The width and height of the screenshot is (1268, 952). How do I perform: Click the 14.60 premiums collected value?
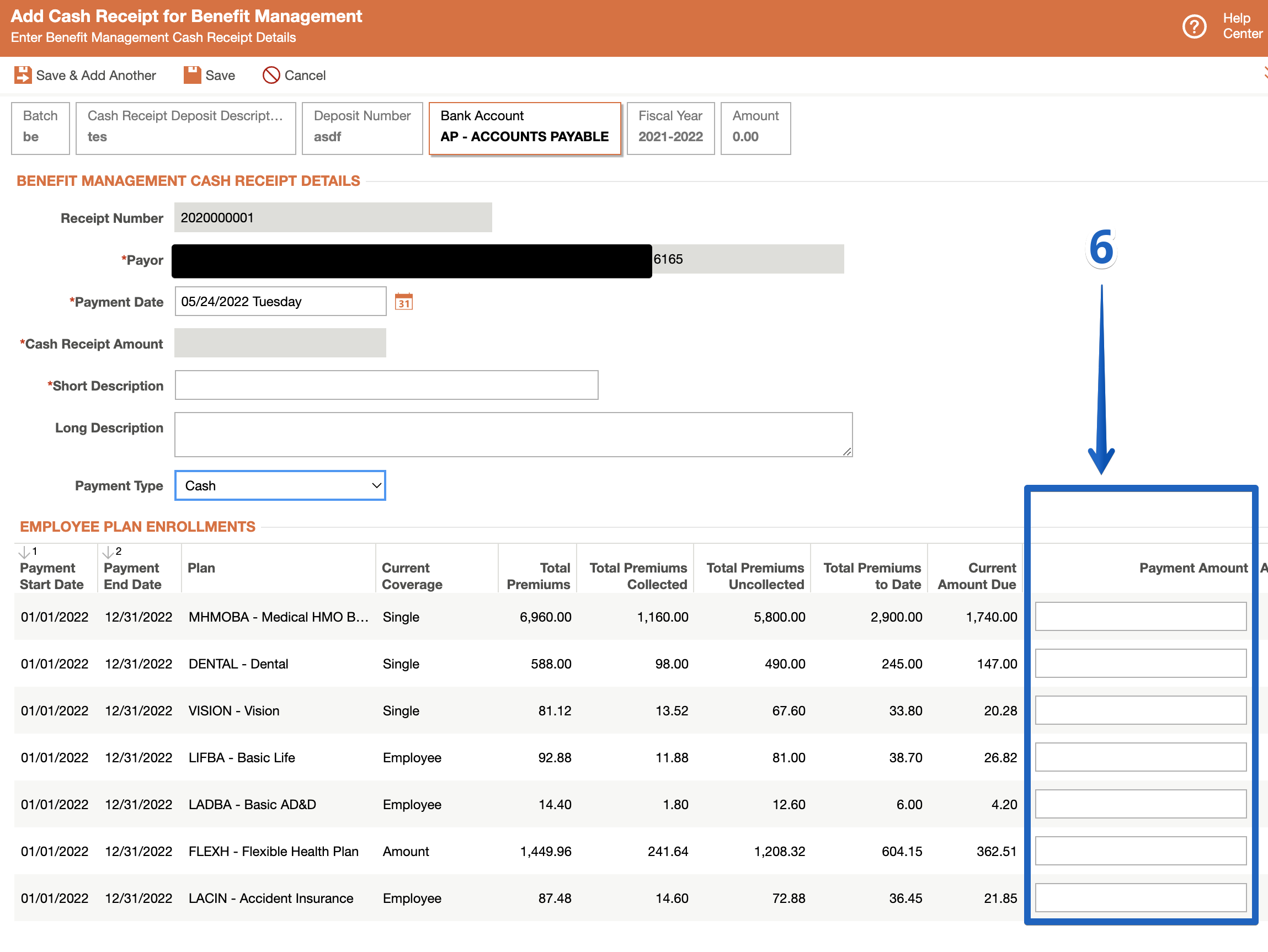pos(672,898)
